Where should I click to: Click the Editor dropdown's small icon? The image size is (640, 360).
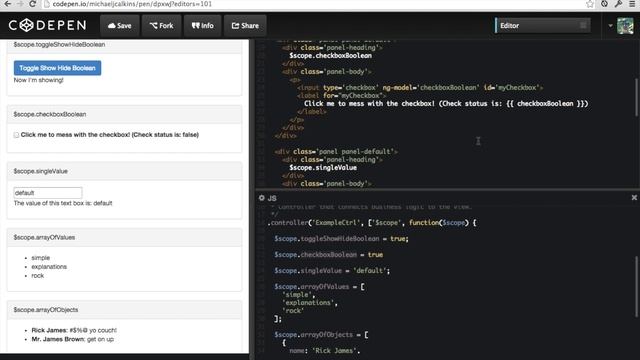(x=583, y=25)
